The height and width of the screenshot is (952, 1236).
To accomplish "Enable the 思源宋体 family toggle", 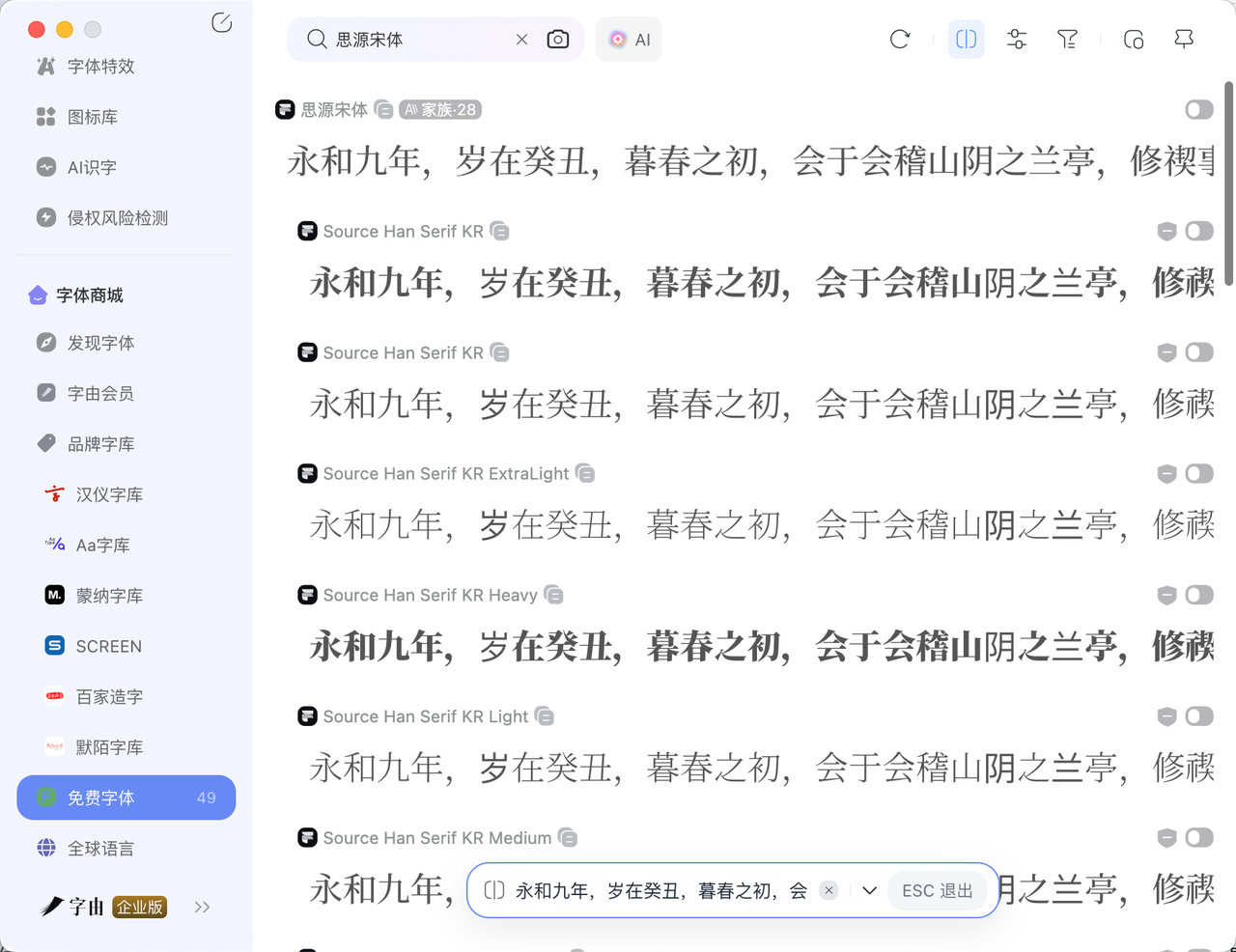I will coord(1199,110).
